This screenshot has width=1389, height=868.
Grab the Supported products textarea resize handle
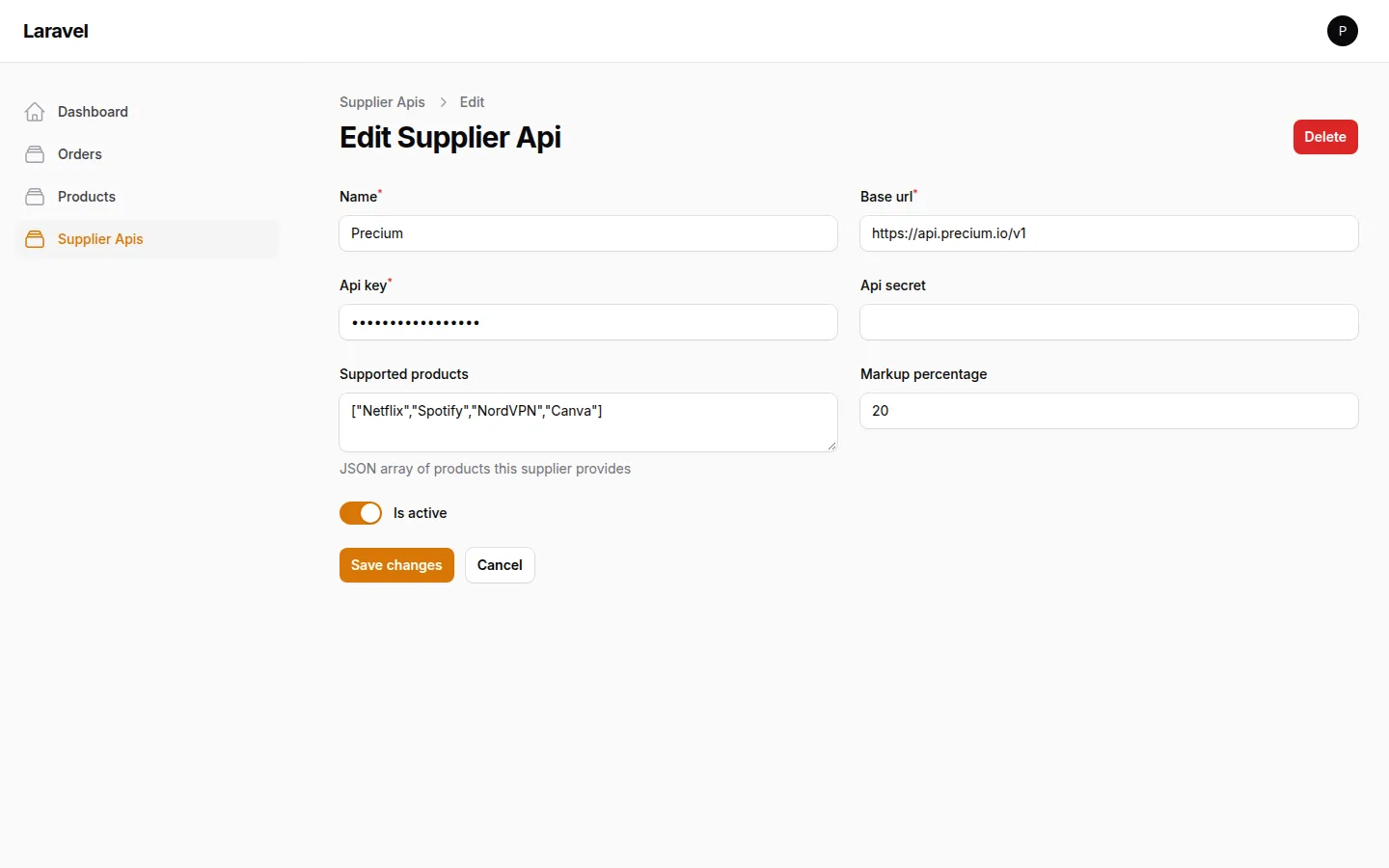click(831, 446)
